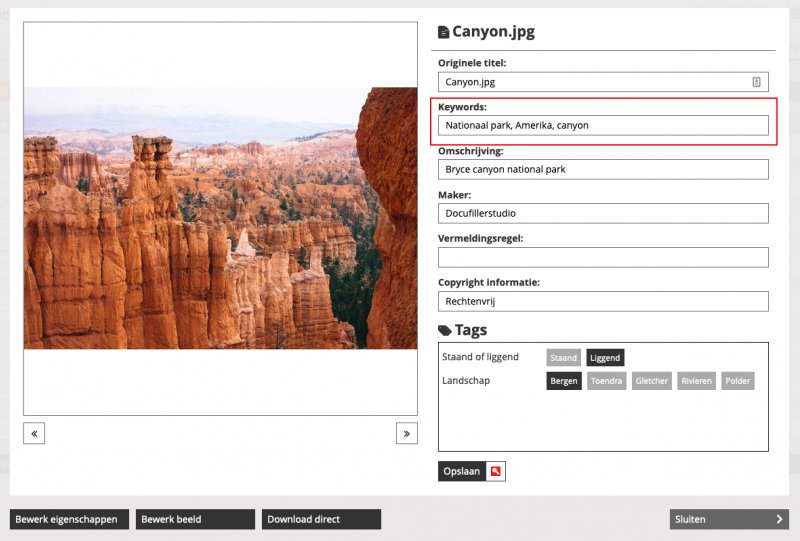
Task: Enable the Gletcher landscape tag
Action: click(651, 381)
